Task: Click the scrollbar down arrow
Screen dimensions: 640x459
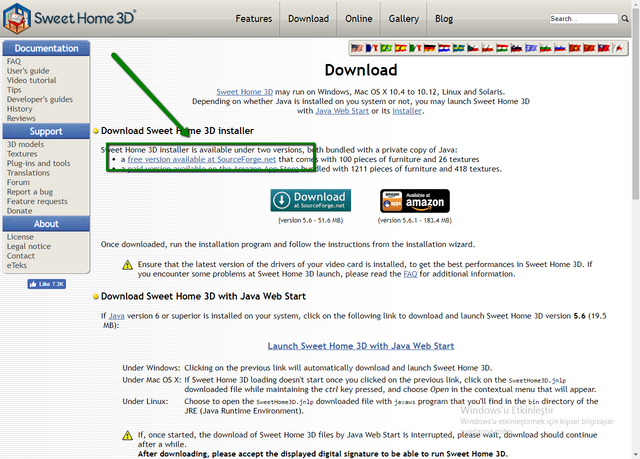Action: pos(636,455)
